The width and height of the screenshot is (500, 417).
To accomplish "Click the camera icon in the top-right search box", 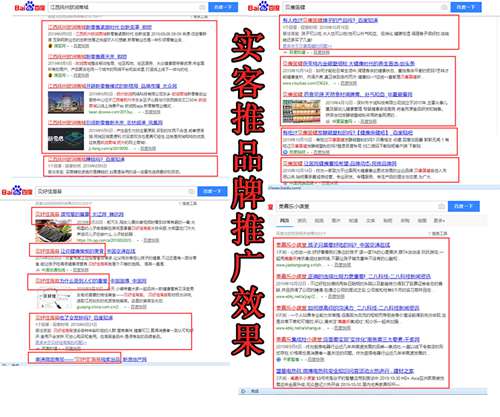I will (x=444, y=7).
